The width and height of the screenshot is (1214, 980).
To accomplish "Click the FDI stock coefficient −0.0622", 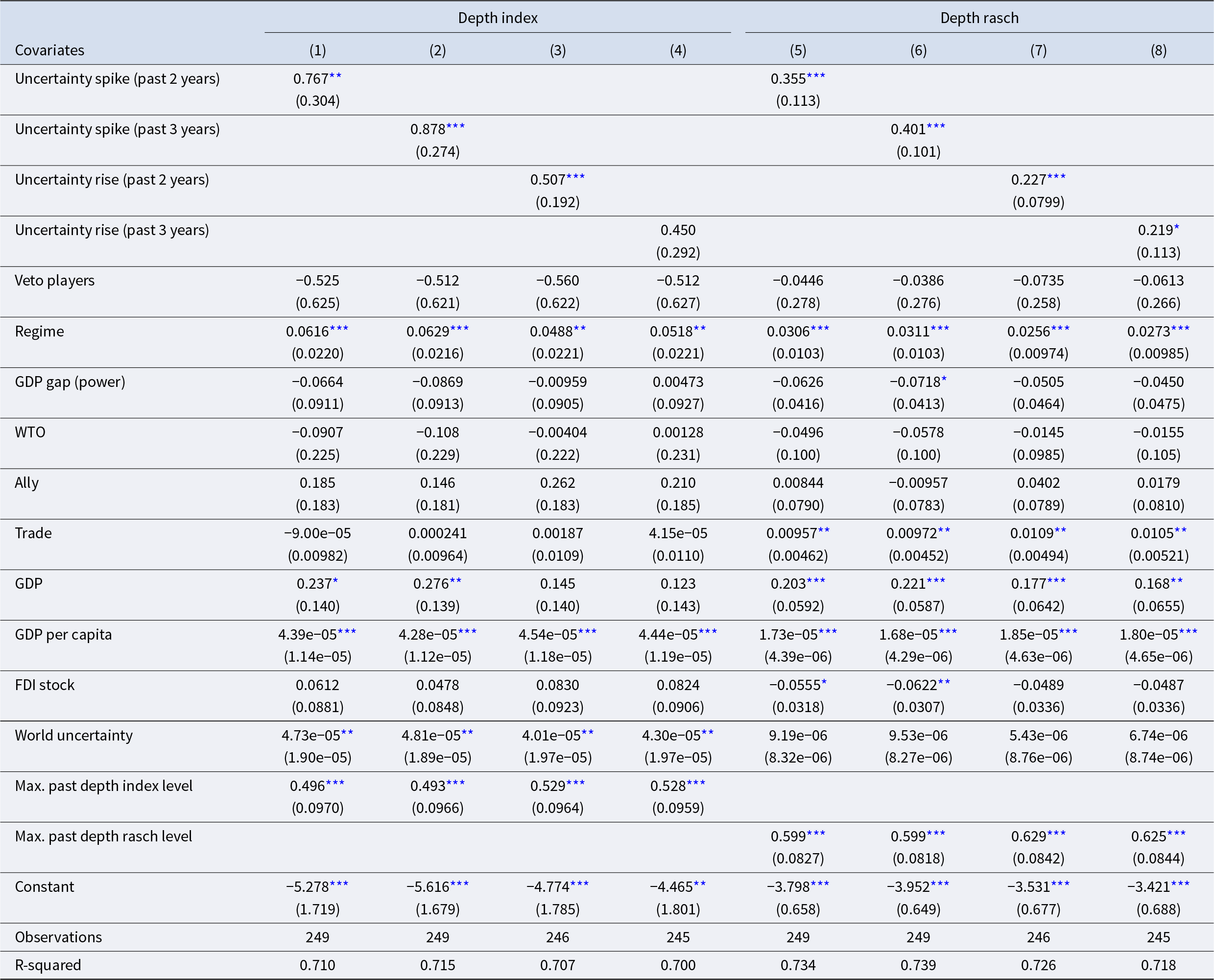I will tap(911, 685).
